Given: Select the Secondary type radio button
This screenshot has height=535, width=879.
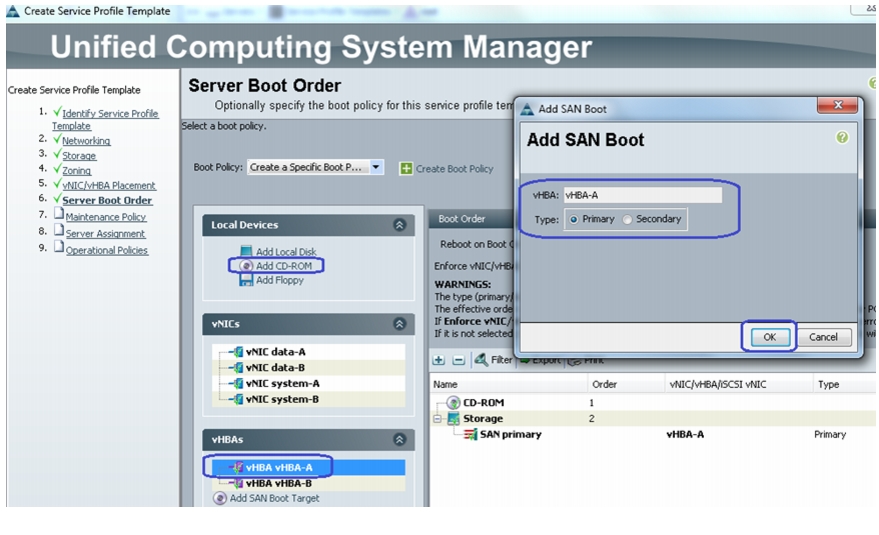Looking at the screenshot, I should click(x=627, y=219).
